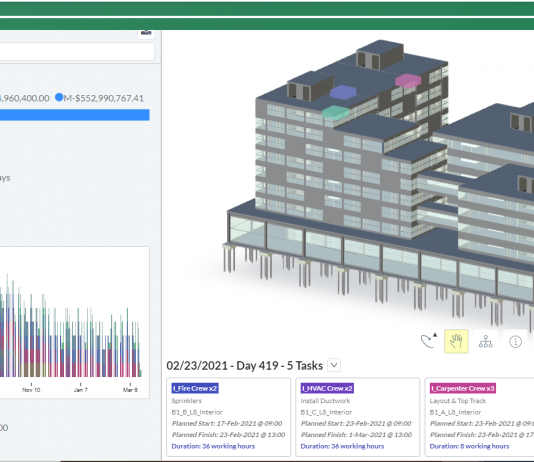This screenshot has height=462, width=534.
Task: Select the orbit rotate view tool
Action: tap(428, 341)
